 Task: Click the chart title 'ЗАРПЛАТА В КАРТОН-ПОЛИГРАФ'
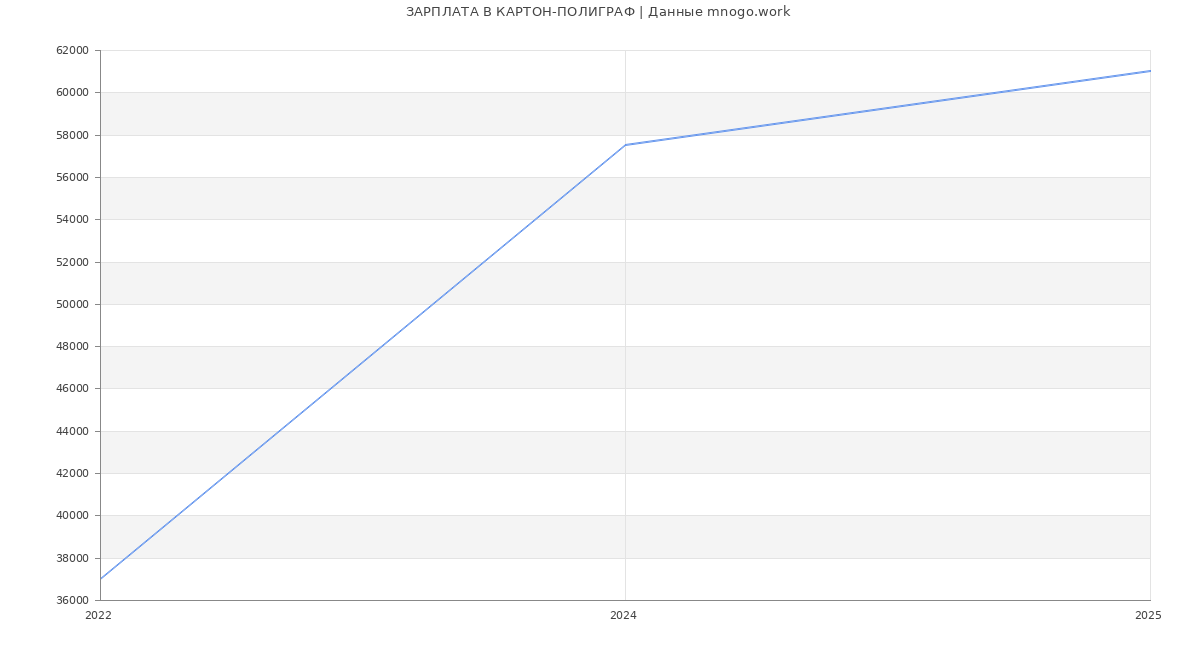pyautogui.click(x=520, y=12)
